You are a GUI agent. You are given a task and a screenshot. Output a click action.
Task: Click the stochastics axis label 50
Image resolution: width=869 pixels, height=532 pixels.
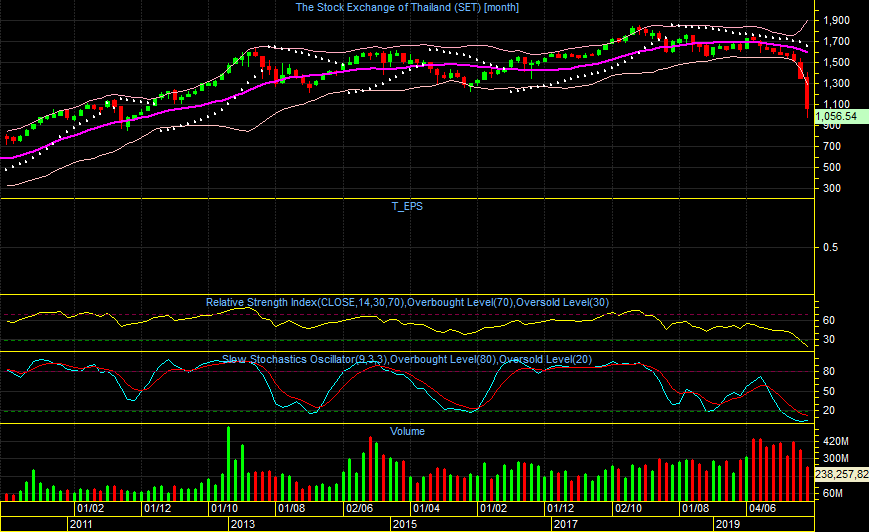click(829, 391)
